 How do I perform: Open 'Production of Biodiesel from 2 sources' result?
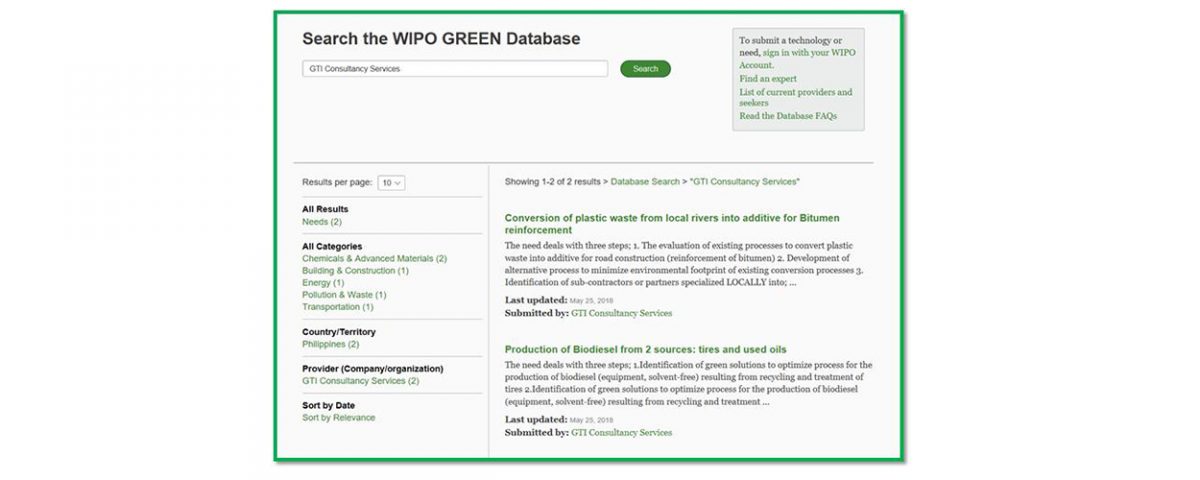pos(645,350)
